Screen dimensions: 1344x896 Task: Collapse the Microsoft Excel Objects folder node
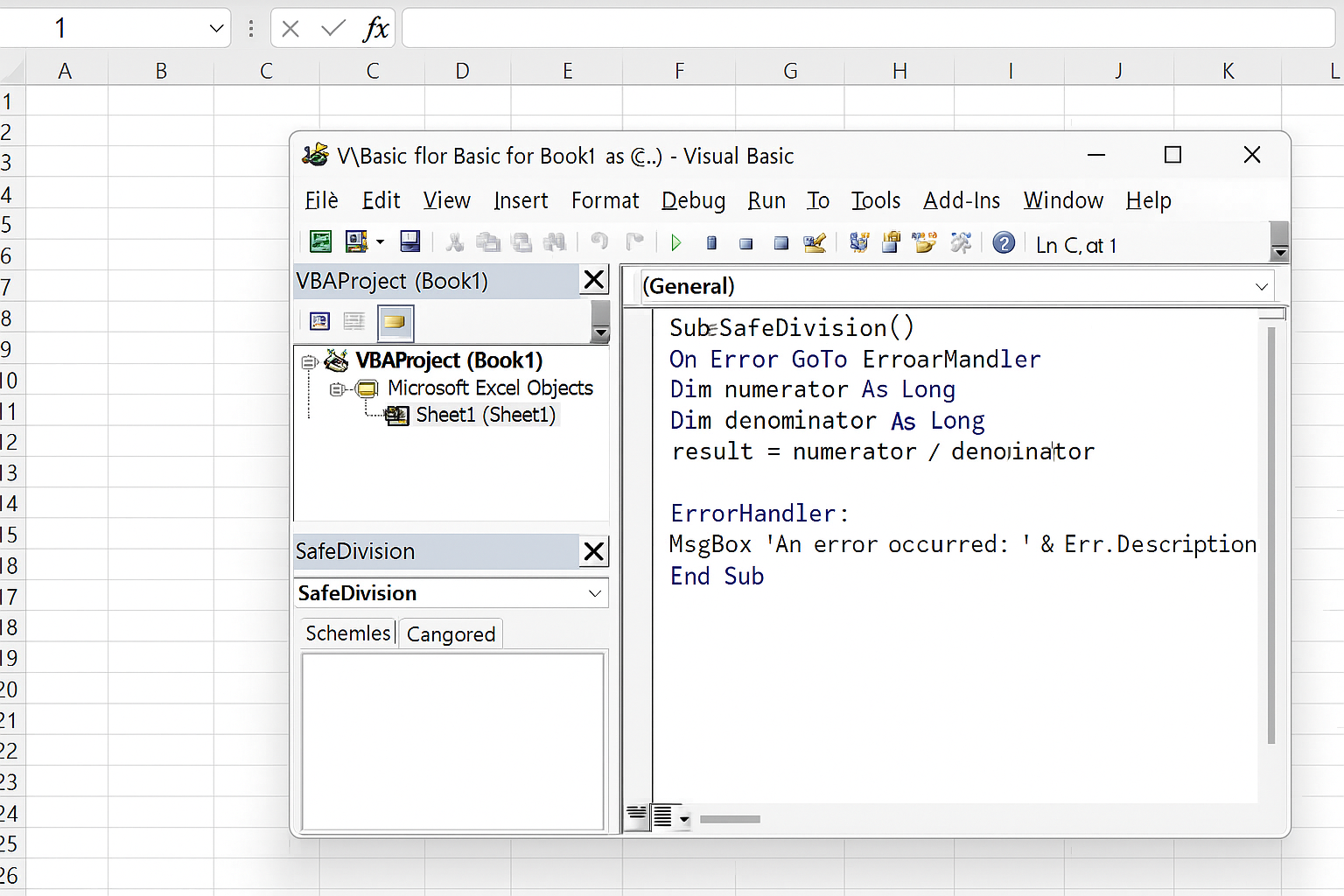pyautogui.click(x=336, y=388)
